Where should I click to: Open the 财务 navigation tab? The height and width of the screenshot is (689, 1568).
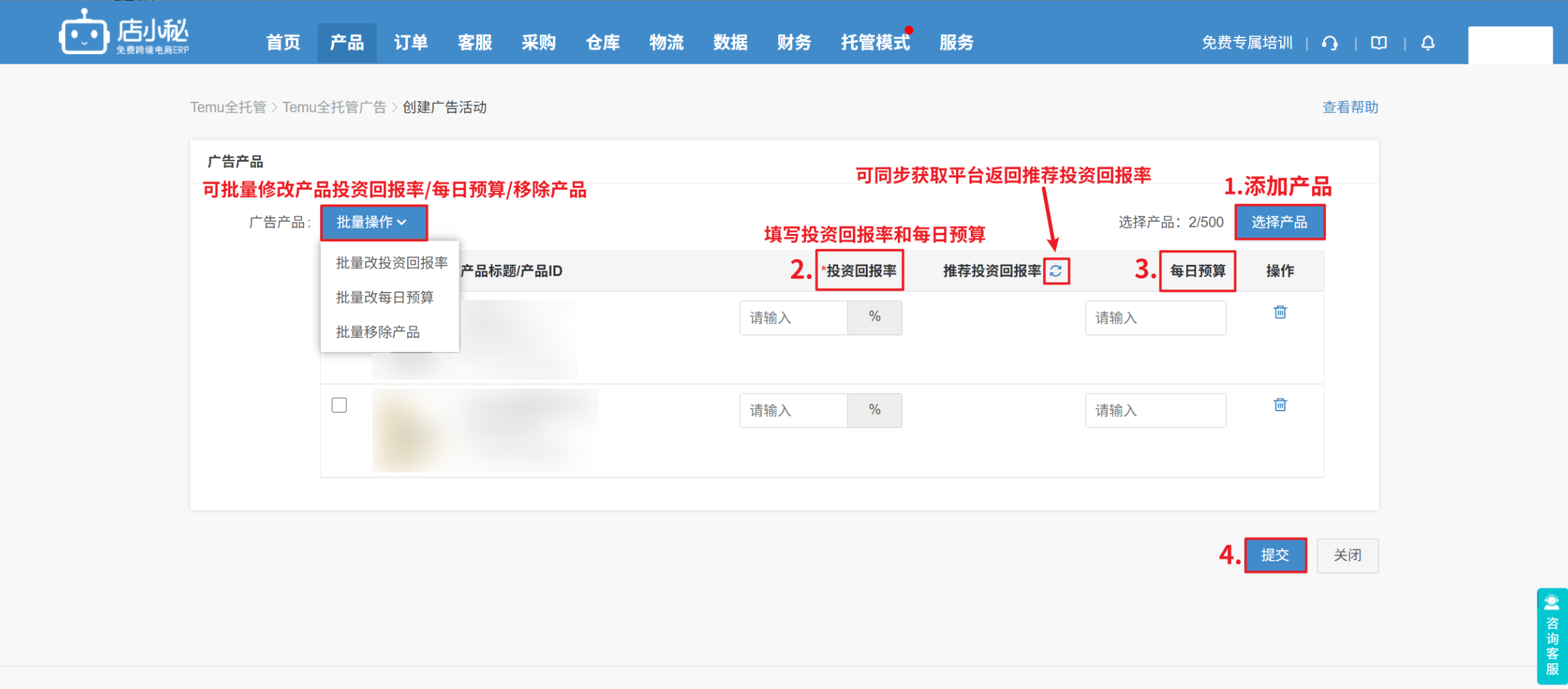point(794,43)
